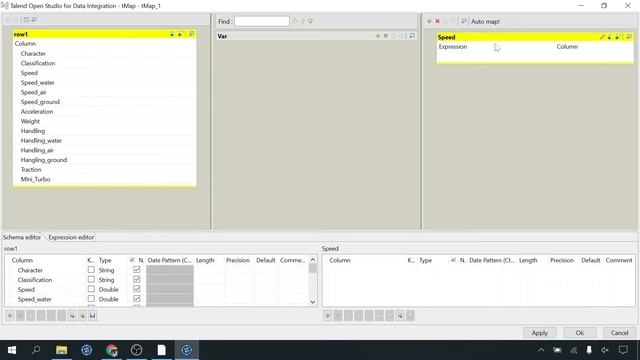Uncheck Nullable for Speed_water schema row

pos(137,299)
